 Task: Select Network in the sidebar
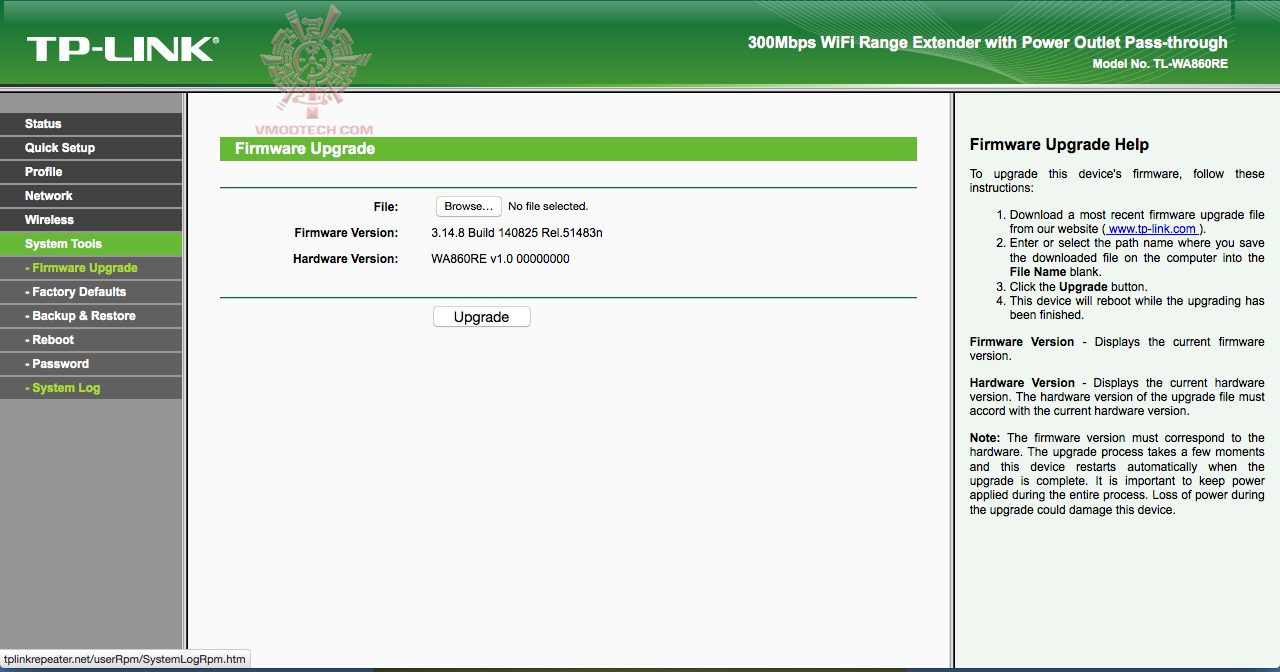[x=91, y=196]
